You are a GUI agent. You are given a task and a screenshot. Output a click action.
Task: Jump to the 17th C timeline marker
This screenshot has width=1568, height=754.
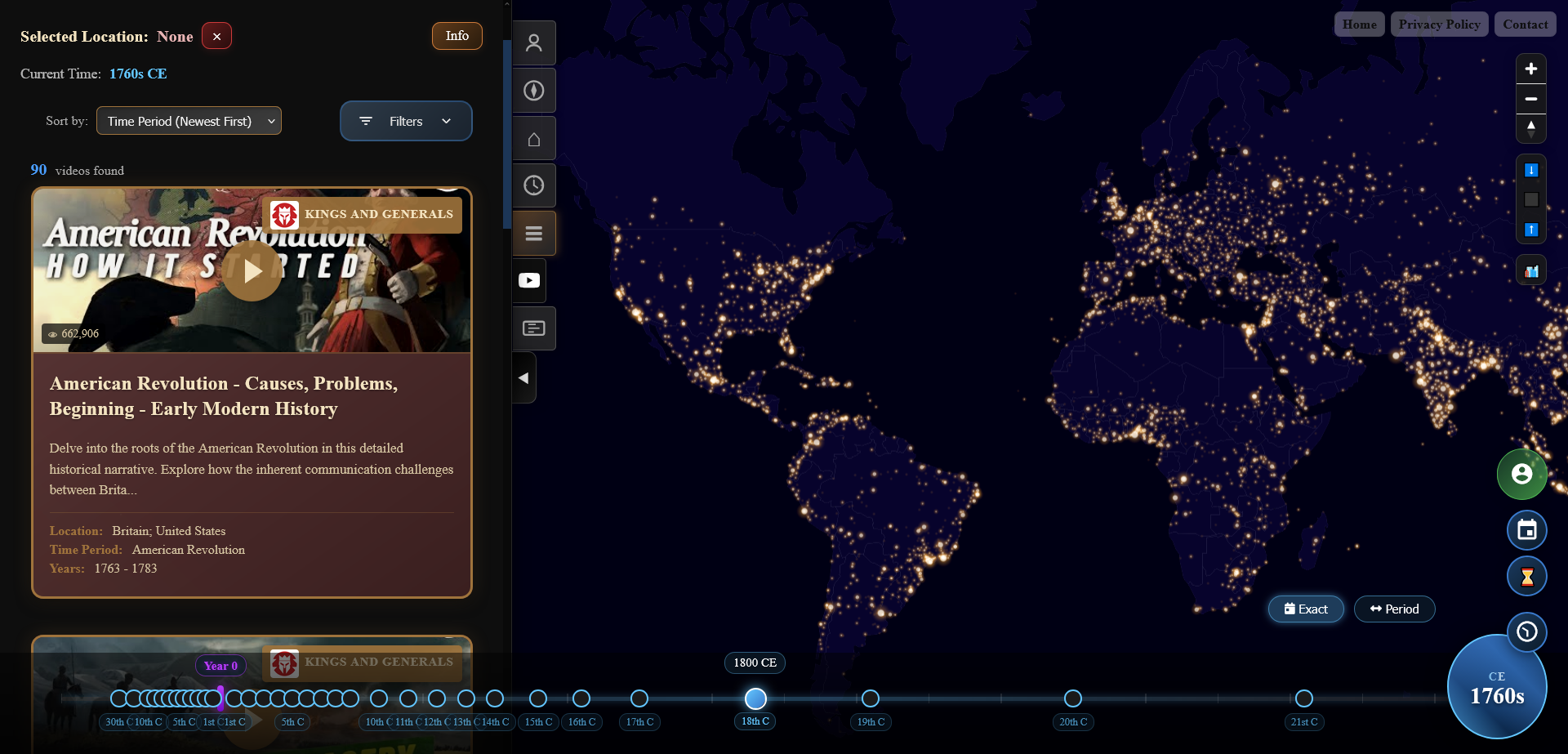639,698
